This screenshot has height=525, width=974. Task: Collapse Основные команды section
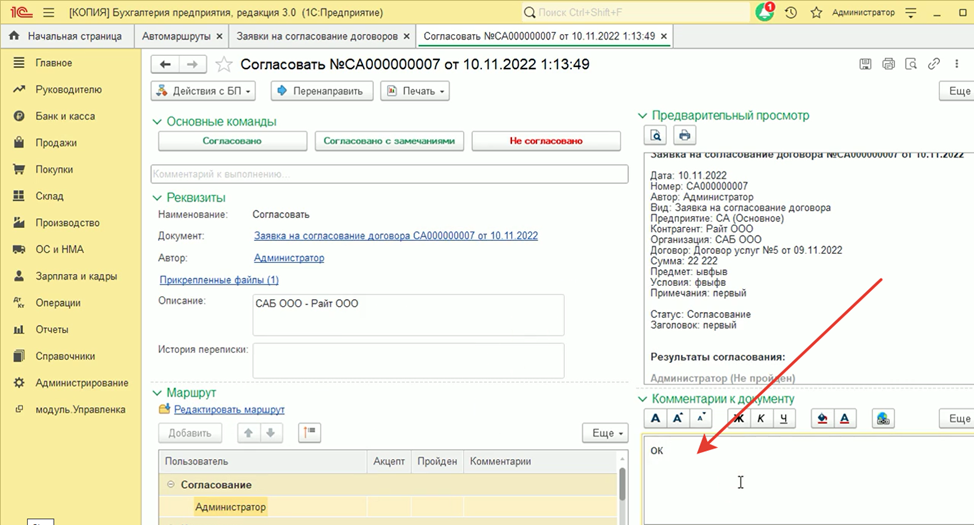coord(157,122)
